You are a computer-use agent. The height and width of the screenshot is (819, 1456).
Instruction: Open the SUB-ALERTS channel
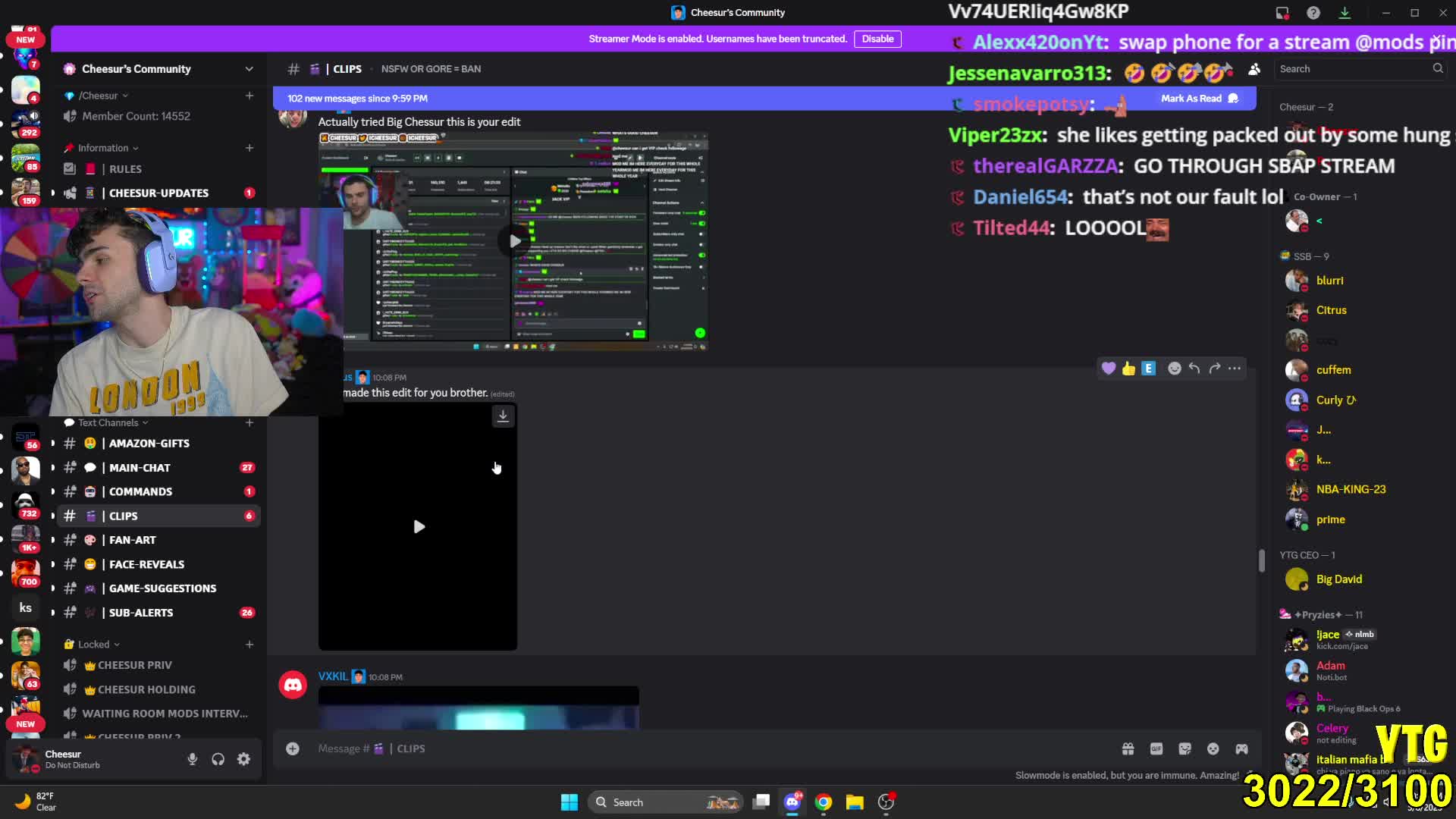159,613
